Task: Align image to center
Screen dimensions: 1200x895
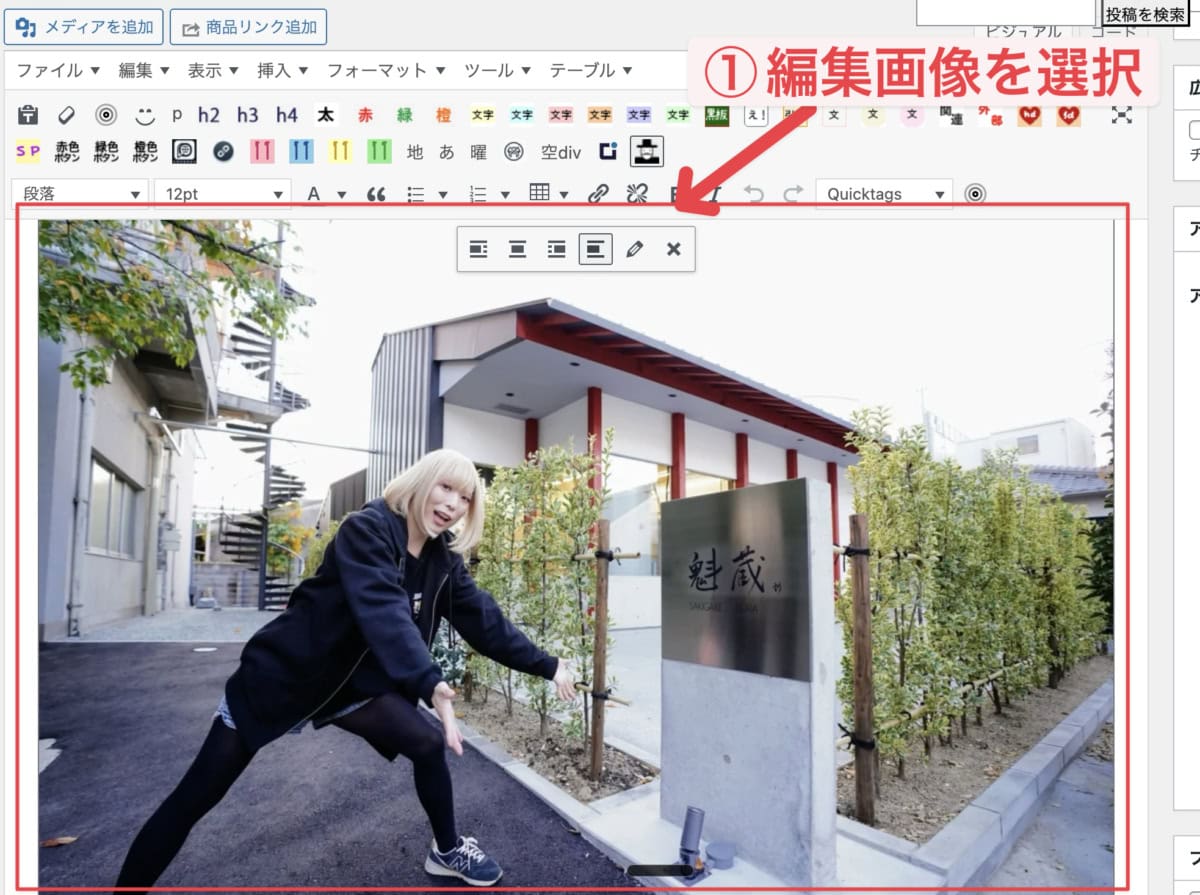Action: coord(517,249)
